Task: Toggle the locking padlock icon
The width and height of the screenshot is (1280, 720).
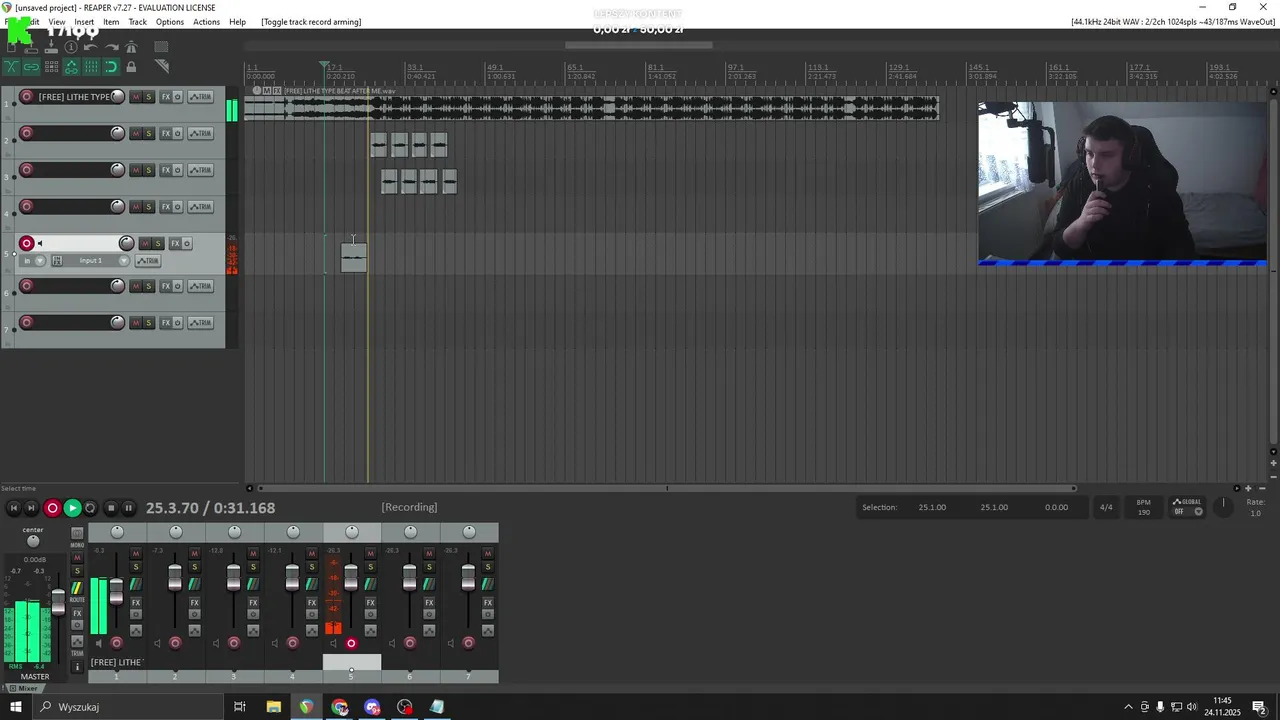Action: (131, 67)
